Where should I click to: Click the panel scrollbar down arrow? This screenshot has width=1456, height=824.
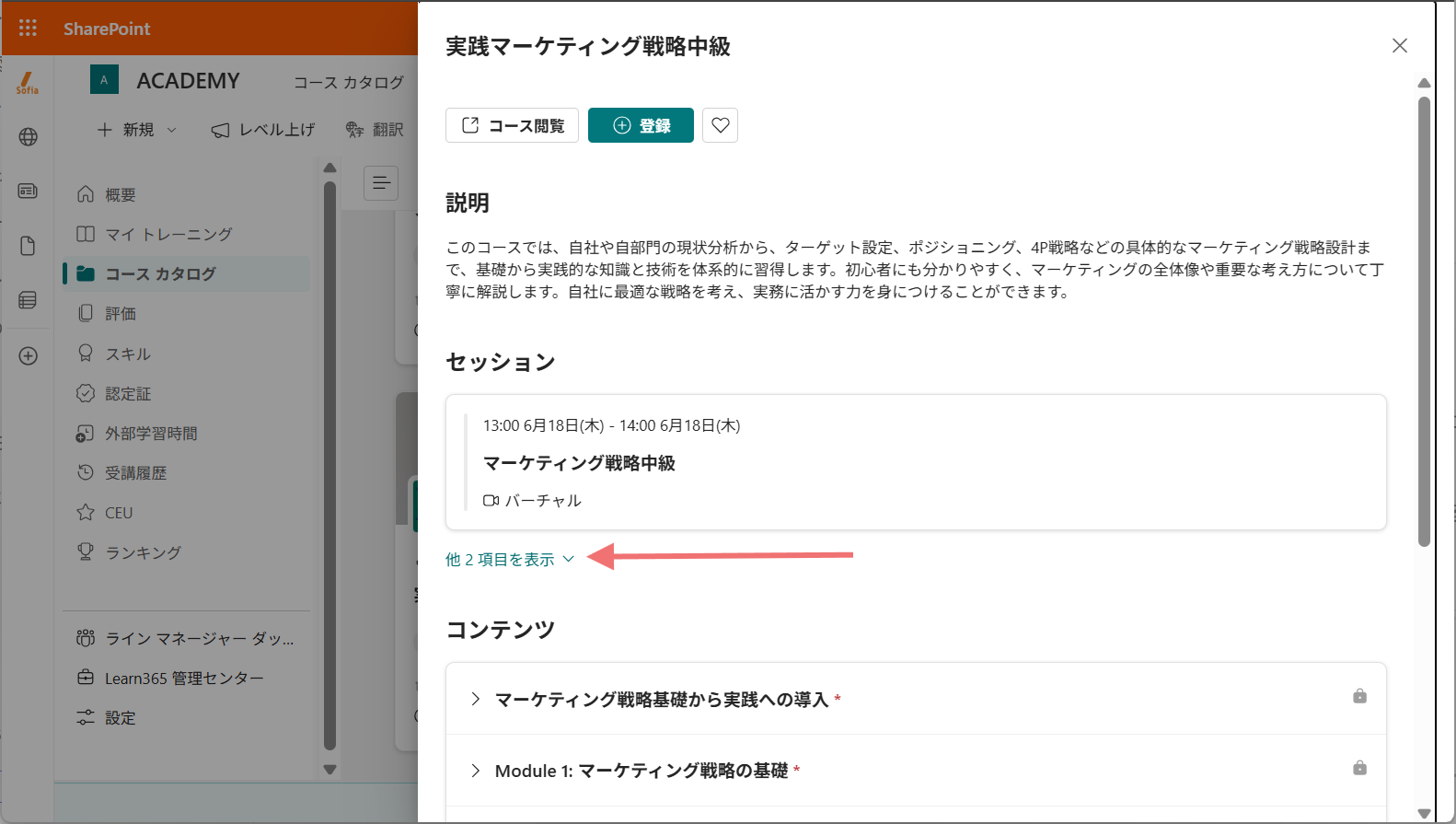click(x=1424, y=813)
